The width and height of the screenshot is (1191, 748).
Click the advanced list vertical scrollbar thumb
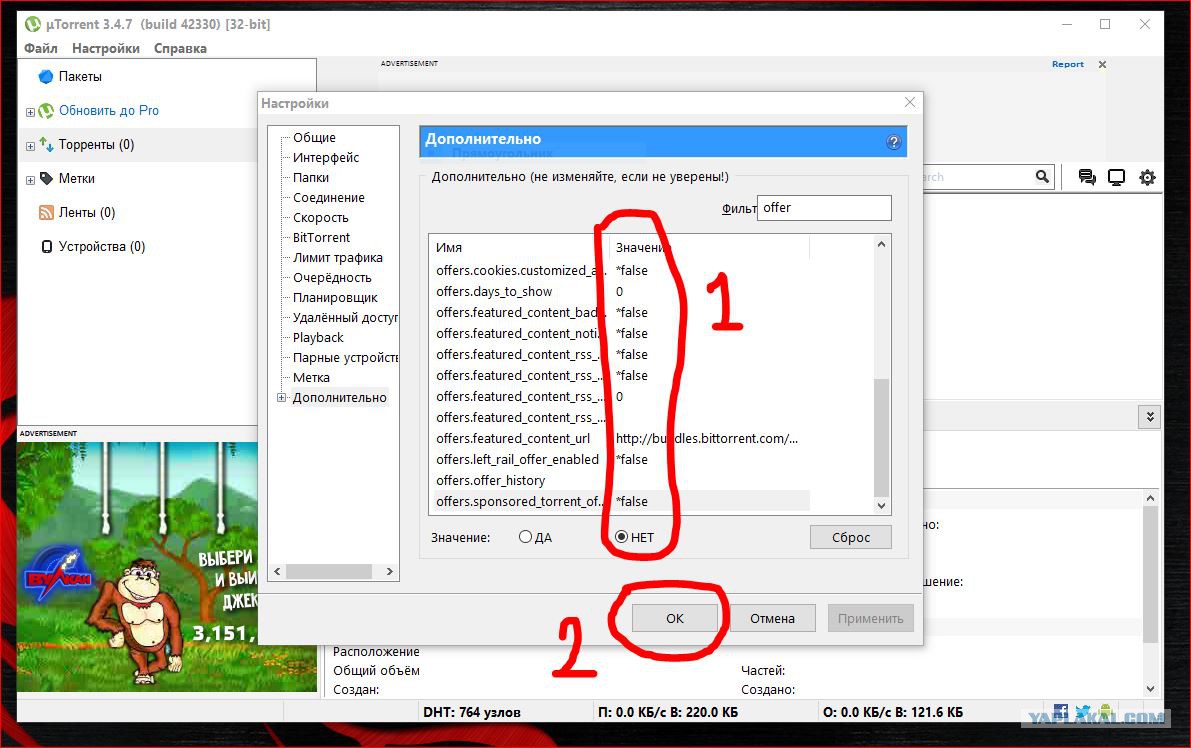tap(881, 437)
